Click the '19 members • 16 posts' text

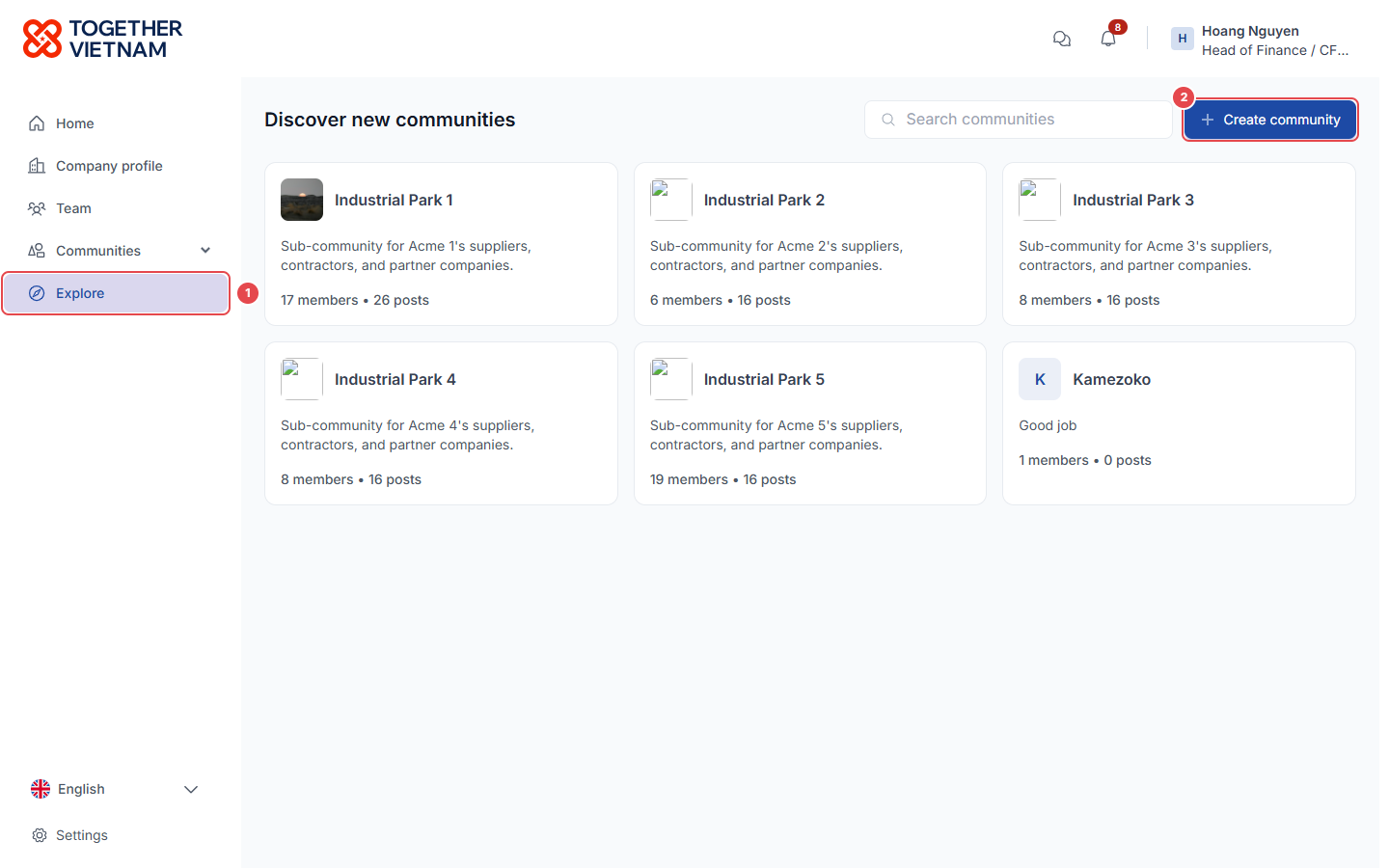coord(723,479)
